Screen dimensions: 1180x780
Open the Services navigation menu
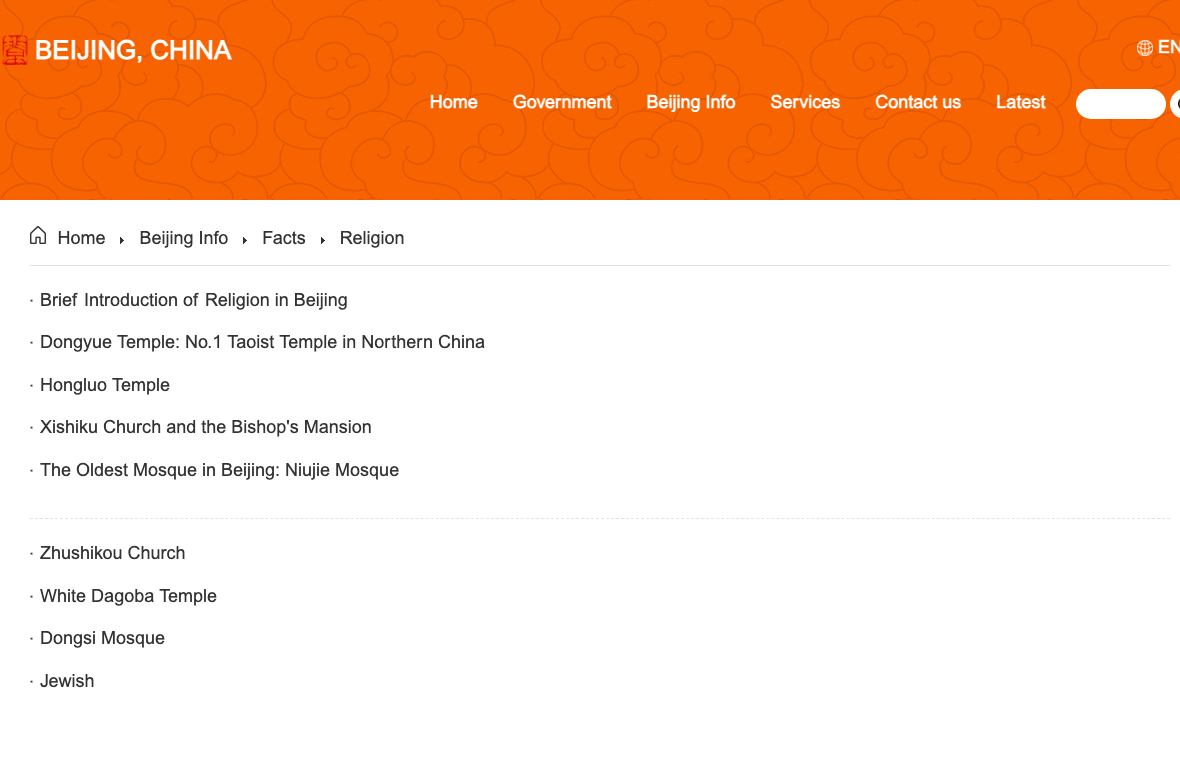coord(804,102)
